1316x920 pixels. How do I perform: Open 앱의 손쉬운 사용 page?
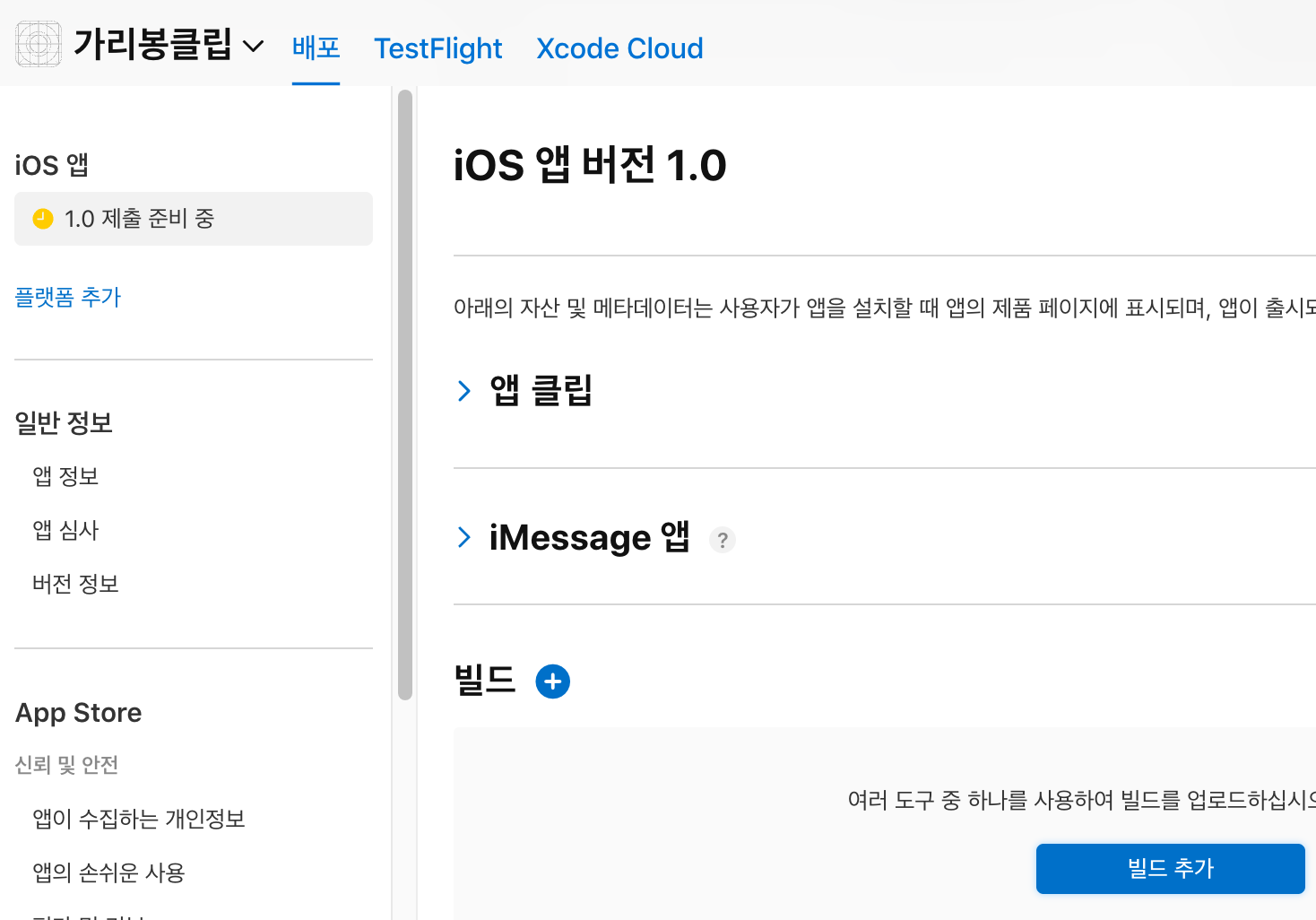coord(108,872)
